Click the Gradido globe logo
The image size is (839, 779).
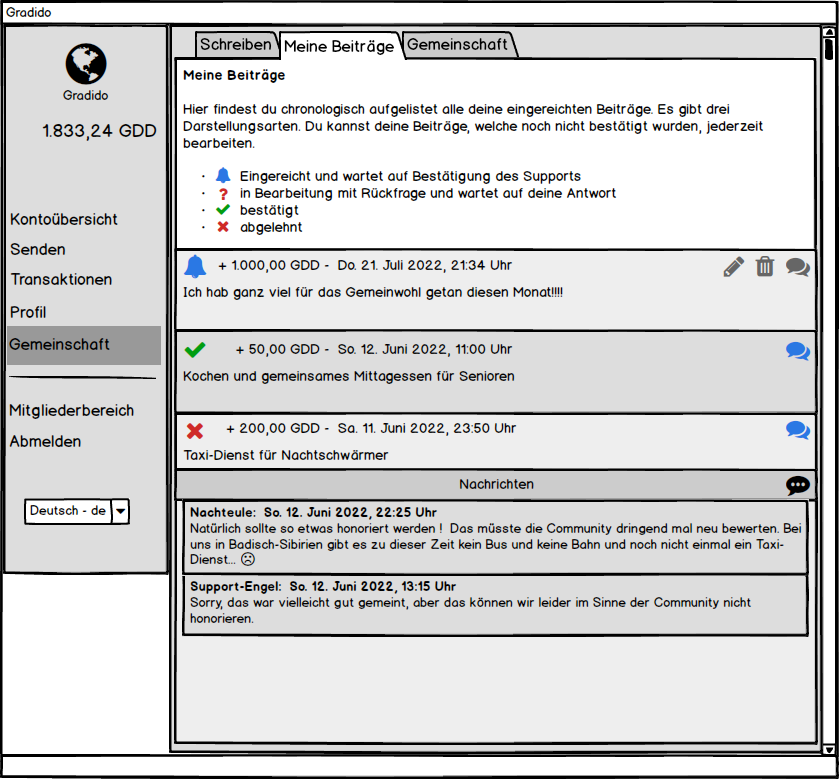tap(86, 64)
